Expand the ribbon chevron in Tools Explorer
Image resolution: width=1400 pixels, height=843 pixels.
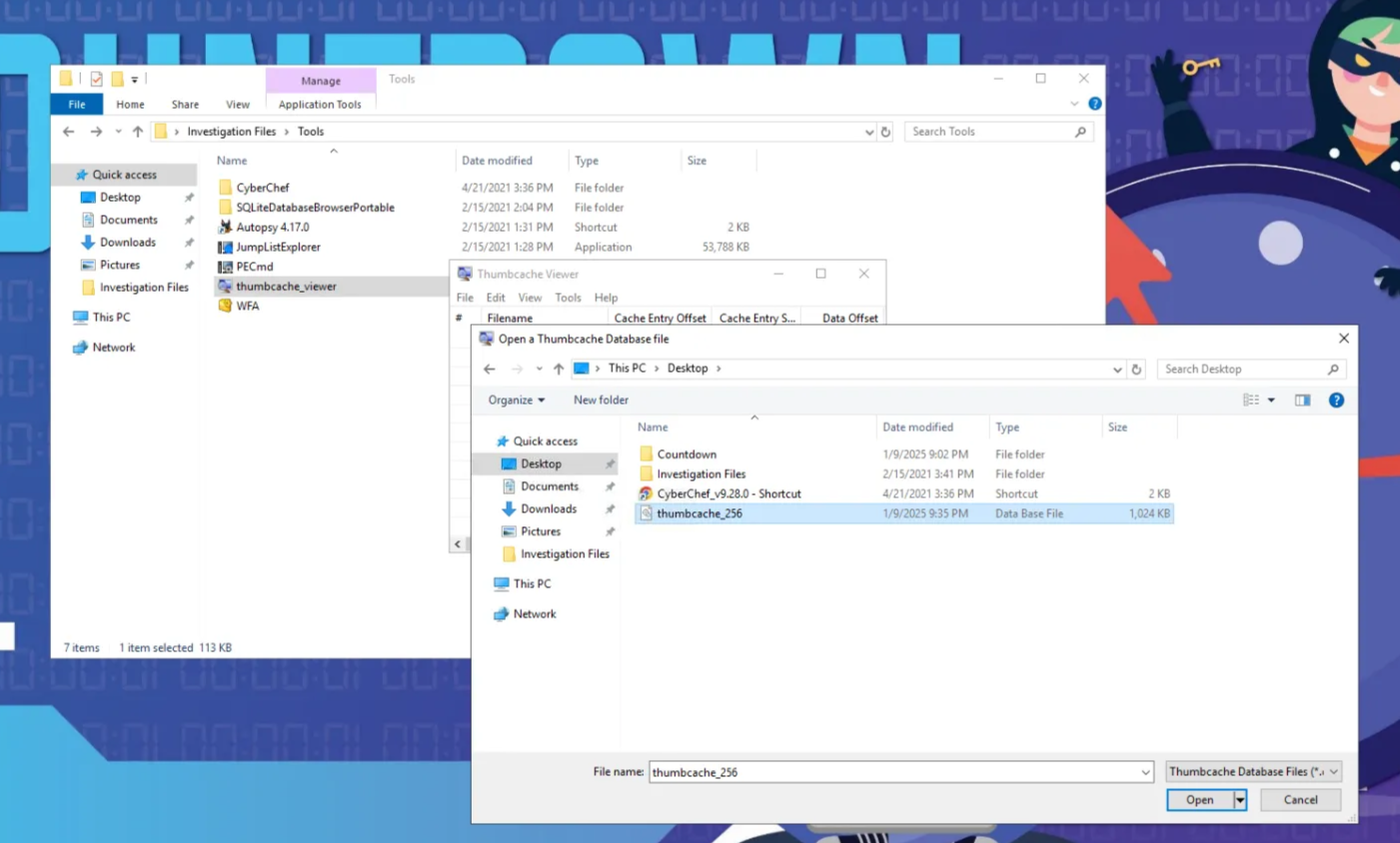pos(1074,104)
